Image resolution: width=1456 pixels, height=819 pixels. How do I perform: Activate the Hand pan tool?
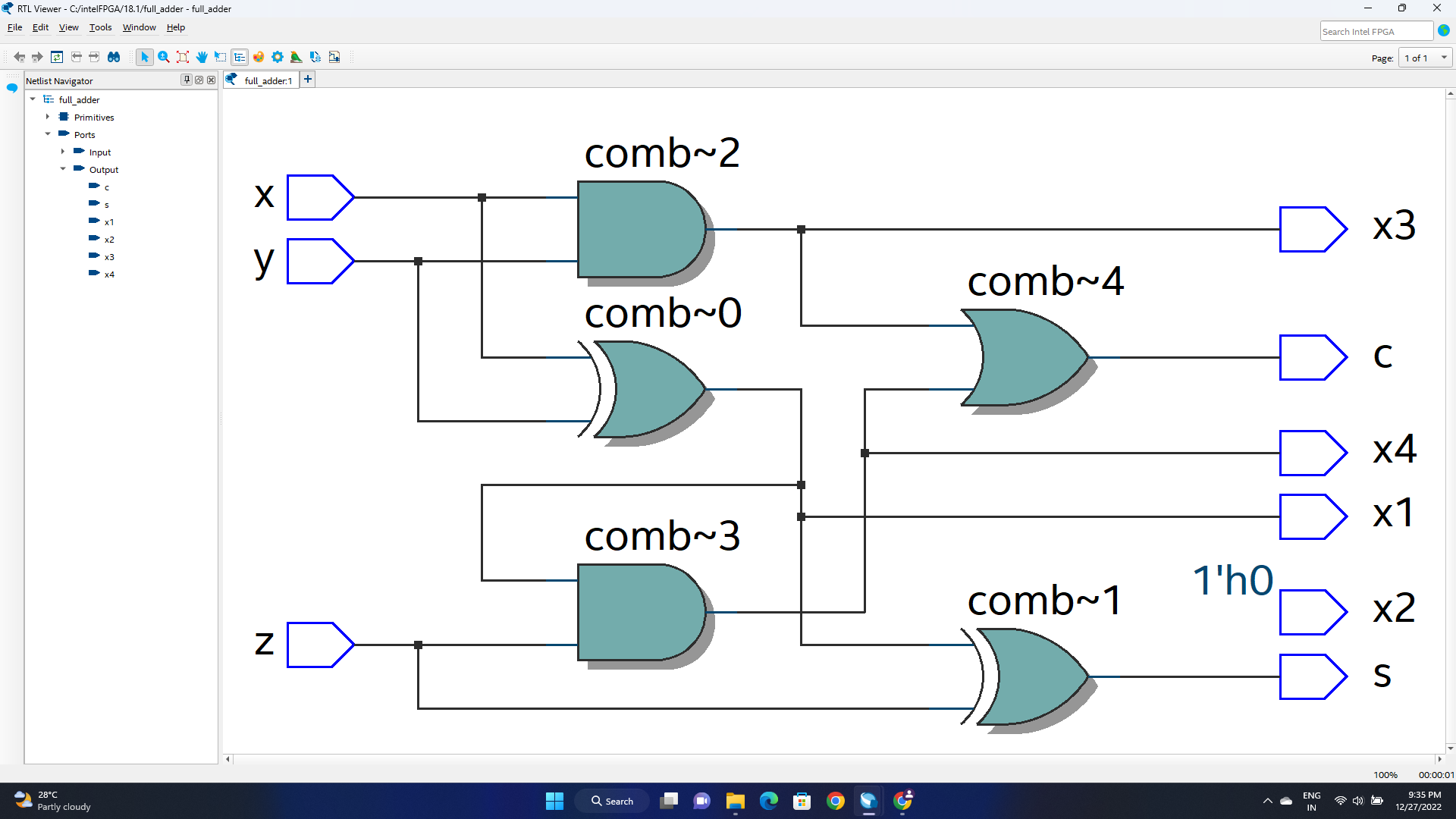point(202,57)
